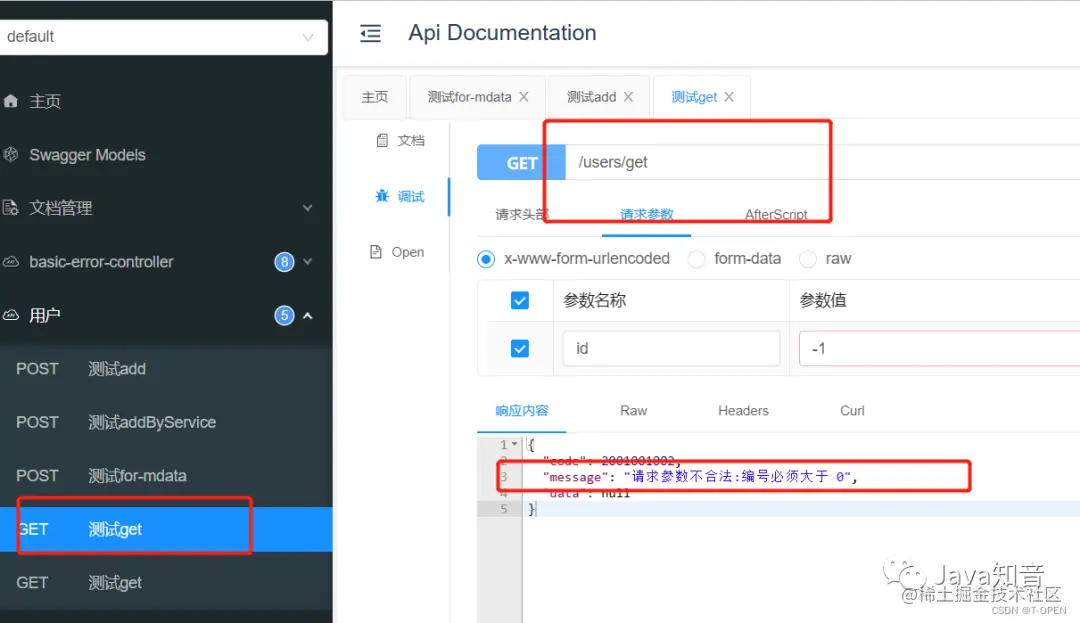Click the GET request button
Viewport: 1080px width, 623px height.
coord(521,161)
